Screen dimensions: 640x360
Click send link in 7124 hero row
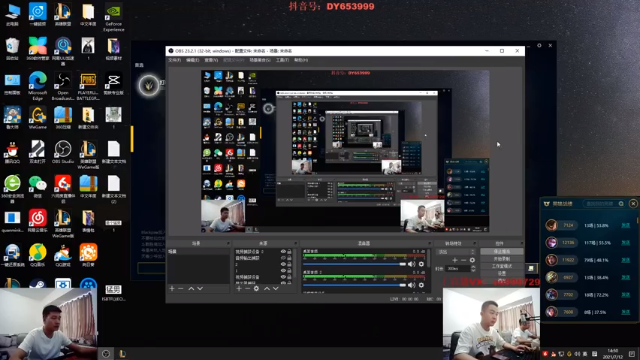pos(625,225)
